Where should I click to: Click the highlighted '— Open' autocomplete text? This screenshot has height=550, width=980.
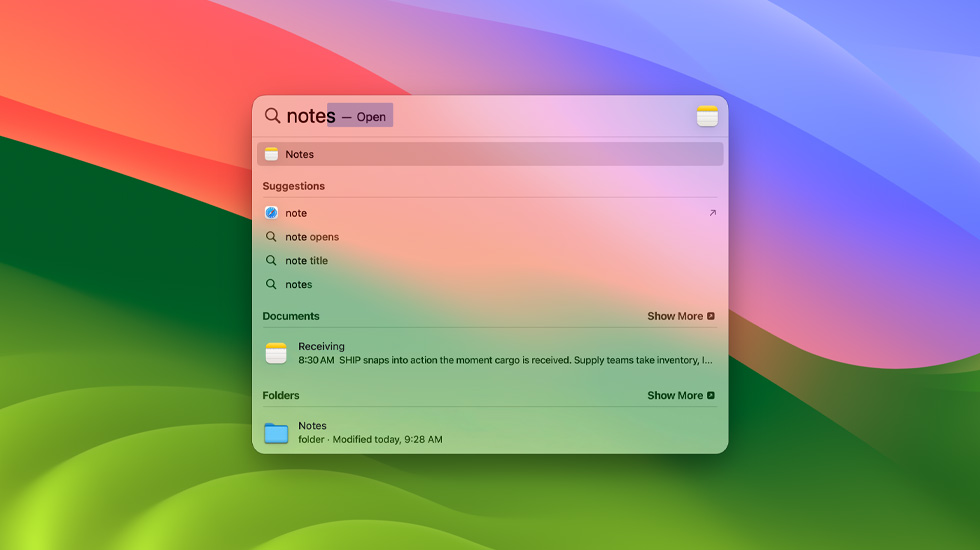[x=364, y=117]
